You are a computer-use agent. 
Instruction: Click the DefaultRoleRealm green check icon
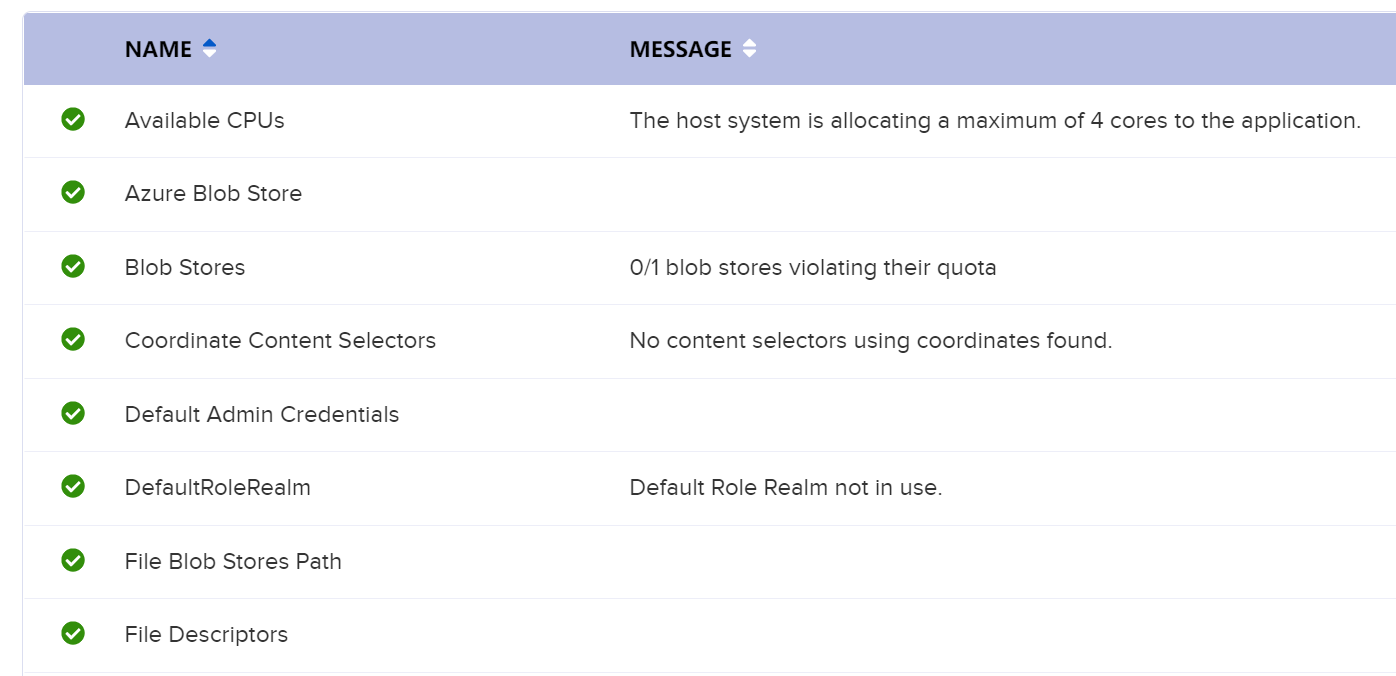click(73, 486)
